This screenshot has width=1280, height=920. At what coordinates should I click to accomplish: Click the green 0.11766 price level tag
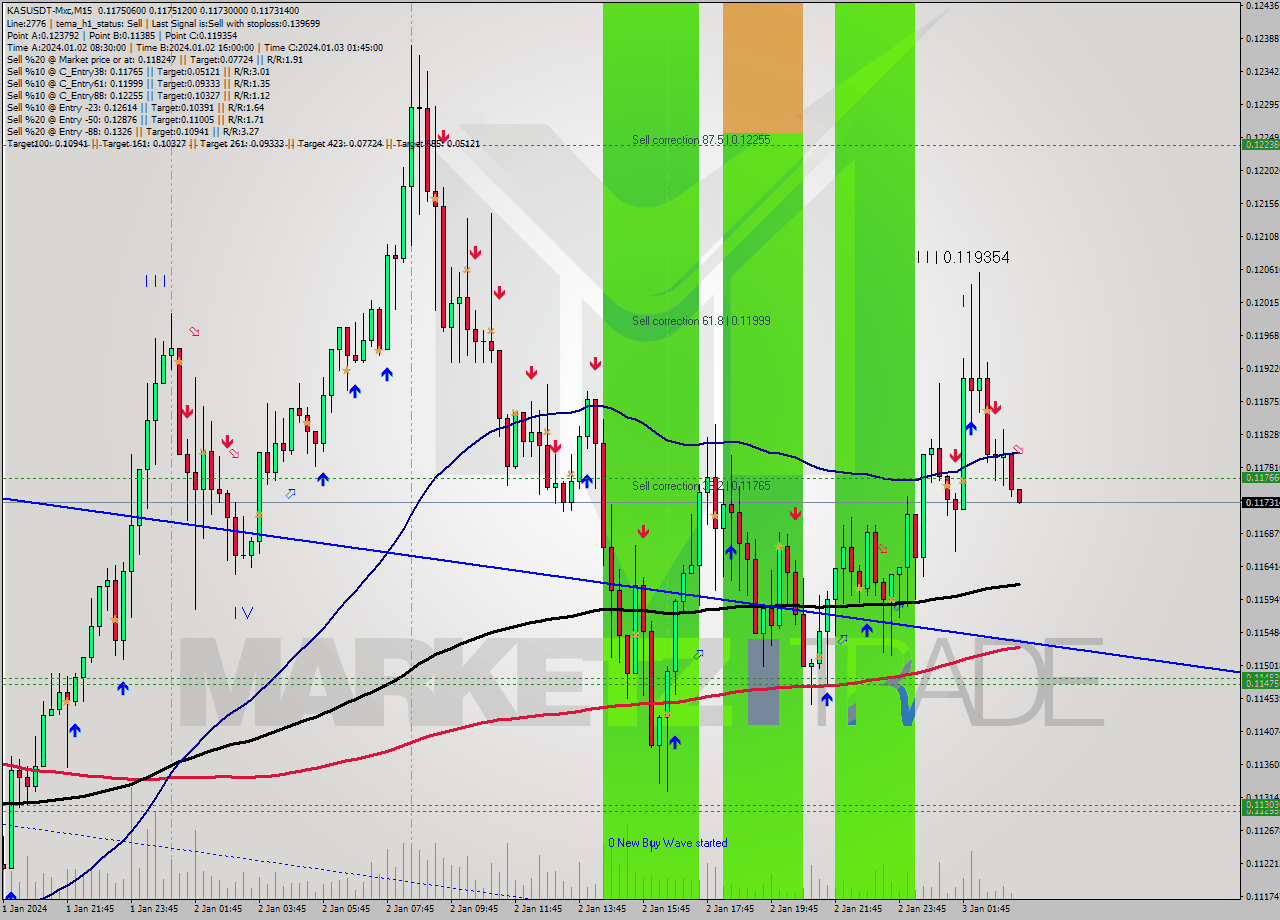click(1260, 477)
